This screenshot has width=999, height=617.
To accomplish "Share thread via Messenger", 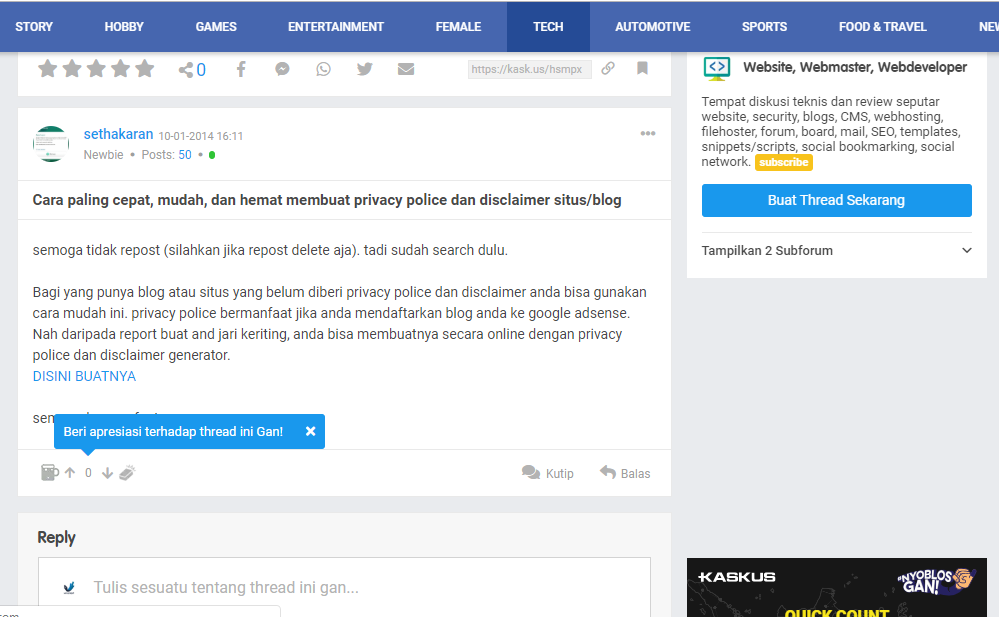I will (282, 69).
